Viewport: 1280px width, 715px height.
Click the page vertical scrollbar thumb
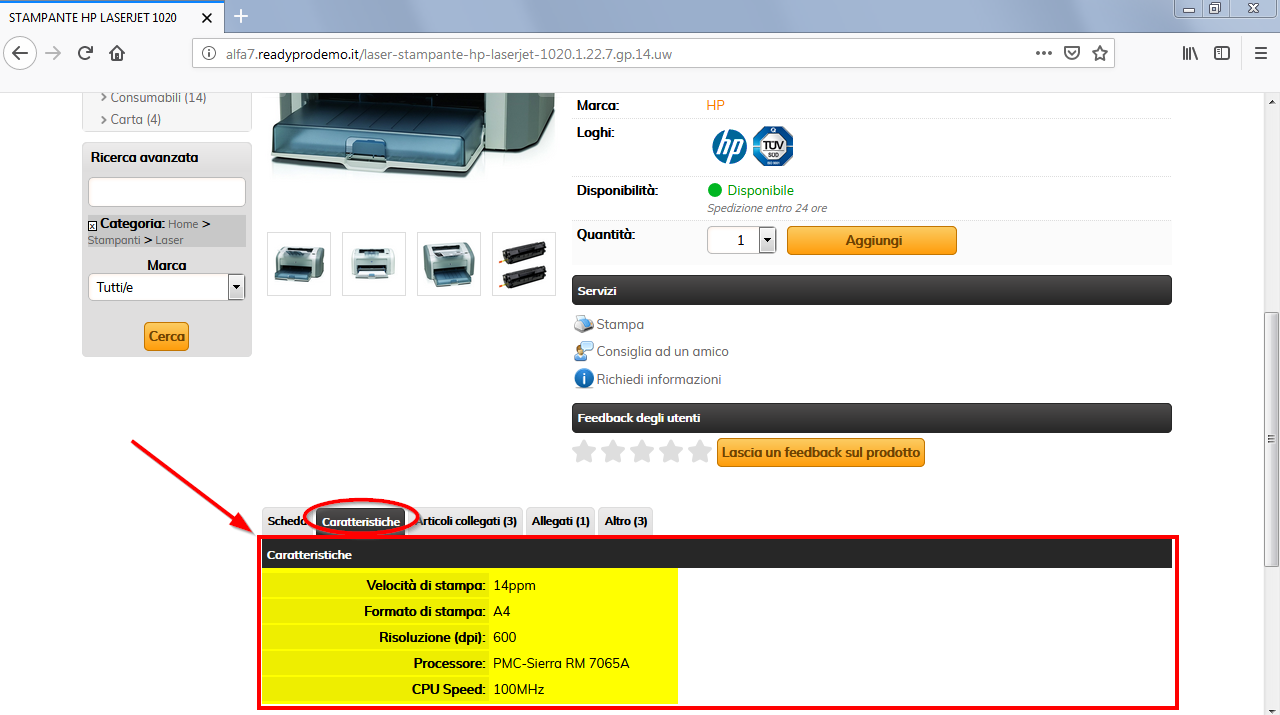tap(1271, 437)
